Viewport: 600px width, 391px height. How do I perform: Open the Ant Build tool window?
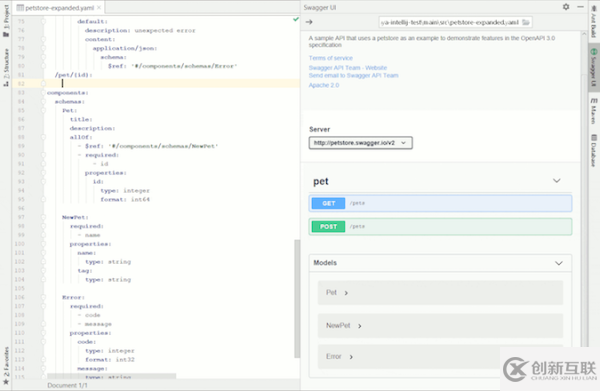coord(593,21)
